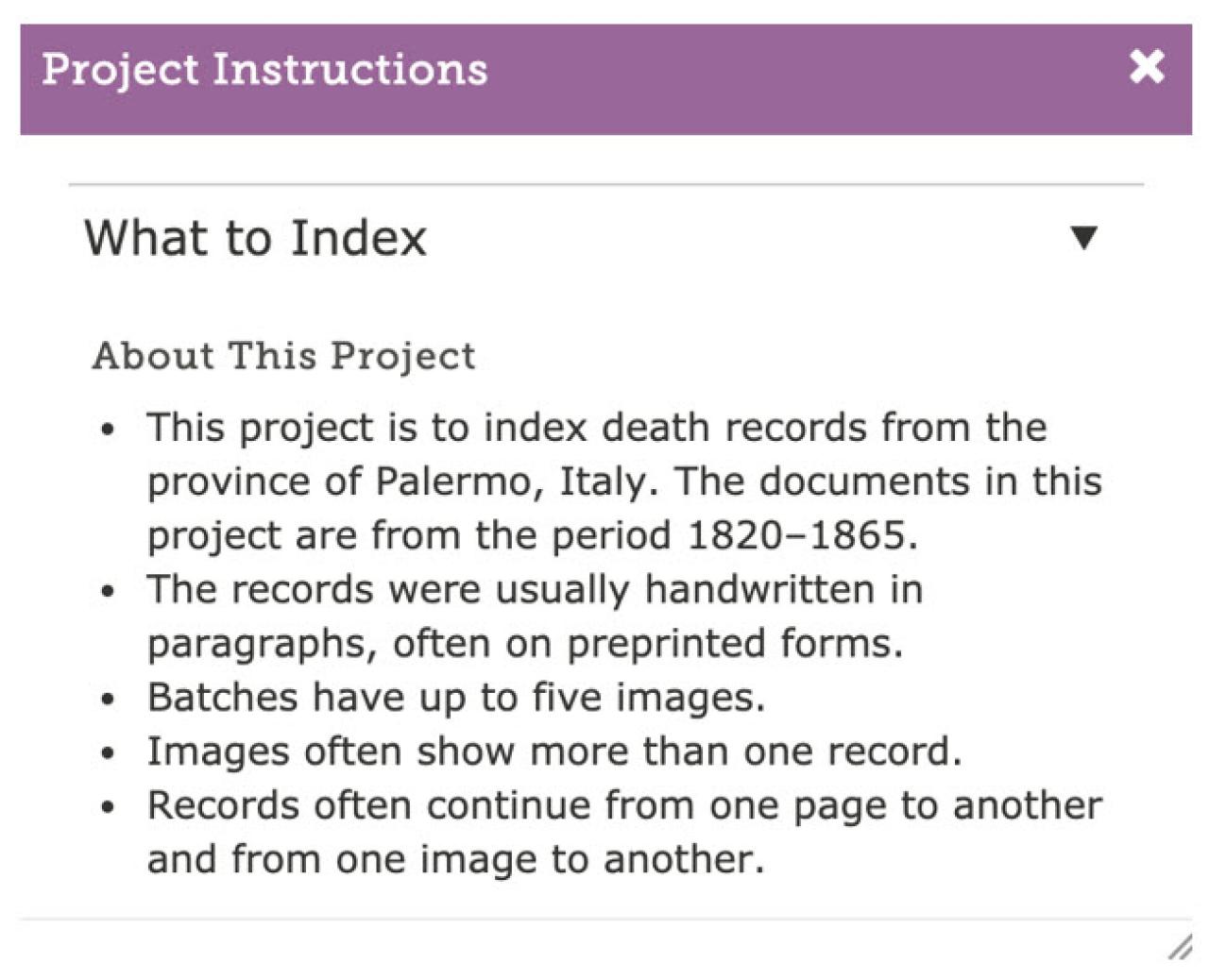Click the second bullet point marker

[106, 591]
